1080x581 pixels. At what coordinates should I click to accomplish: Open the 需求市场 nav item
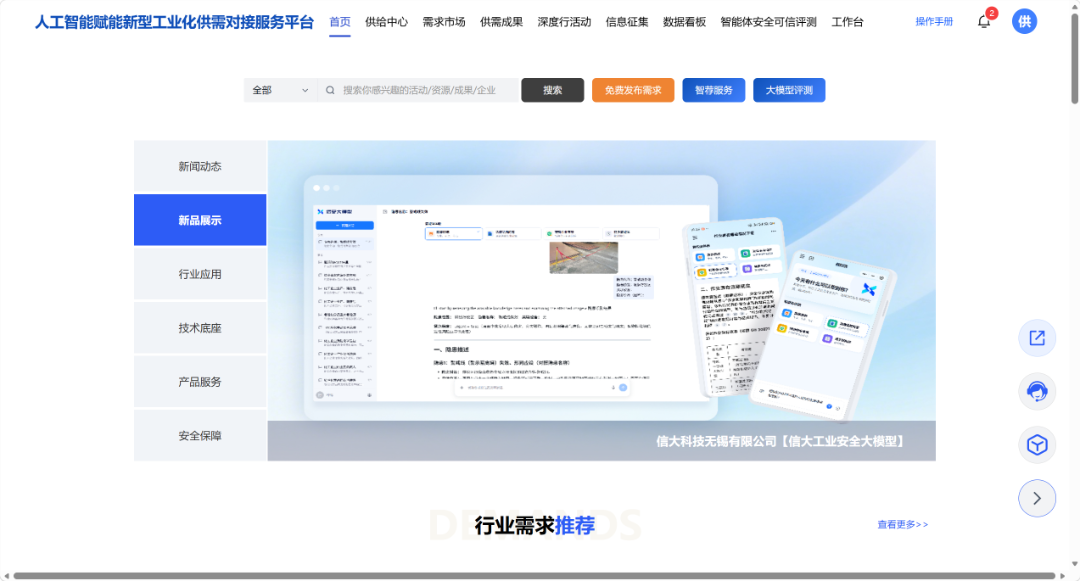click(444, 22)
